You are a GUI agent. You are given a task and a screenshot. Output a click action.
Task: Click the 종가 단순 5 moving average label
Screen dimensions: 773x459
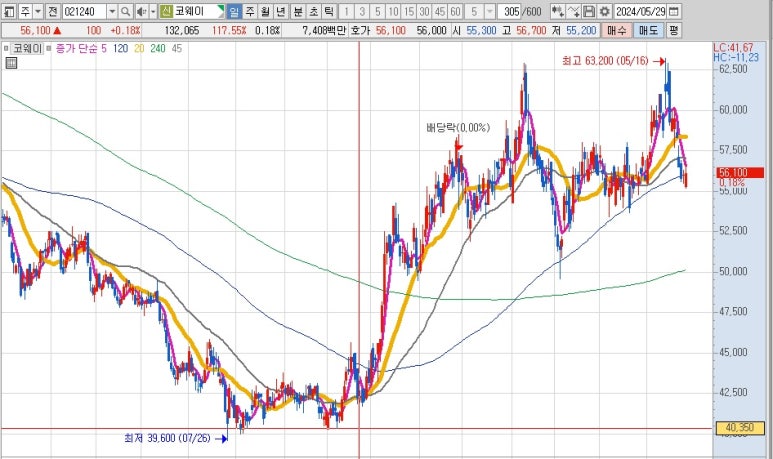(81, 48)
